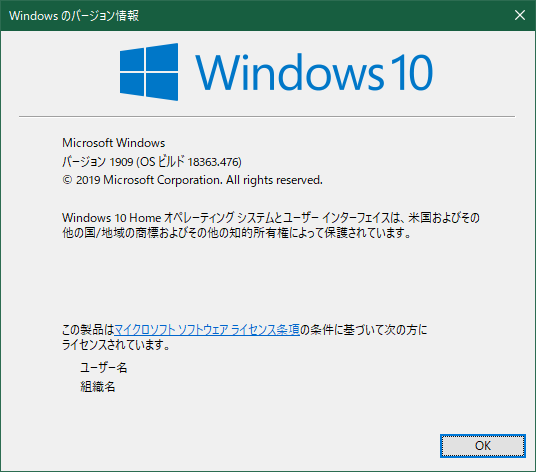
Task: Click the dialog title bar text
Action: coord(74,16)
